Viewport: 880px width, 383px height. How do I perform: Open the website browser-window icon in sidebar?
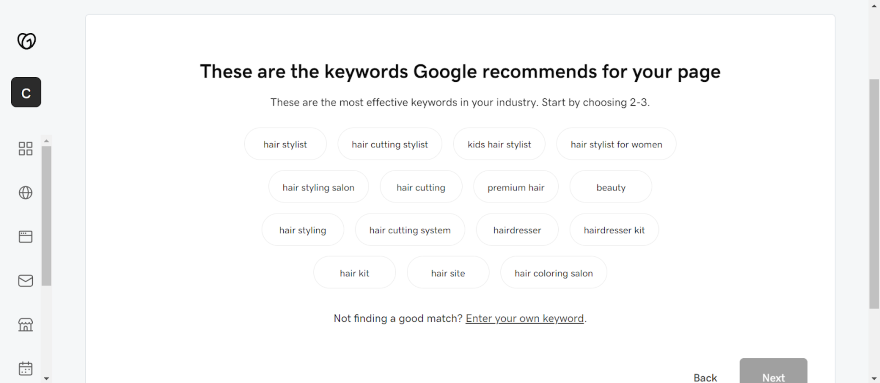pos(26,237)
